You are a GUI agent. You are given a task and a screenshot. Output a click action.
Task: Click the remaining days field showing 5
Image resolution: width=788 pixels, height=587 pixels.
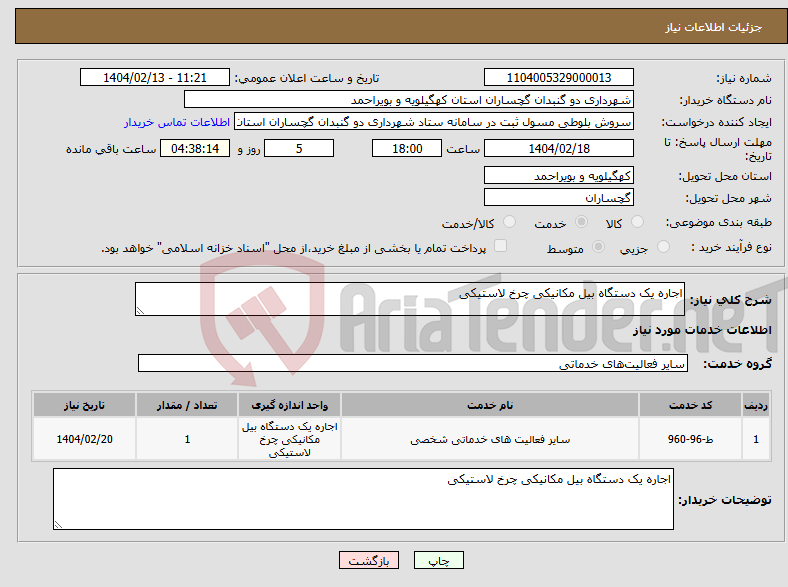pyautogui.click(x=299, y=148)
